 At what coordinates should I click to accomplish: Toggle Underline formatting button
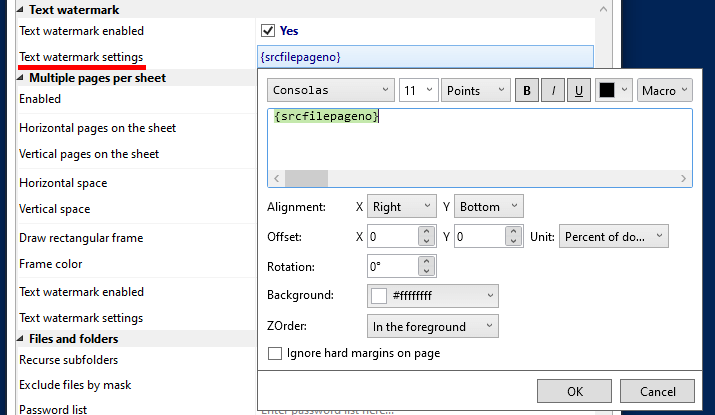(x=579, y=90)
